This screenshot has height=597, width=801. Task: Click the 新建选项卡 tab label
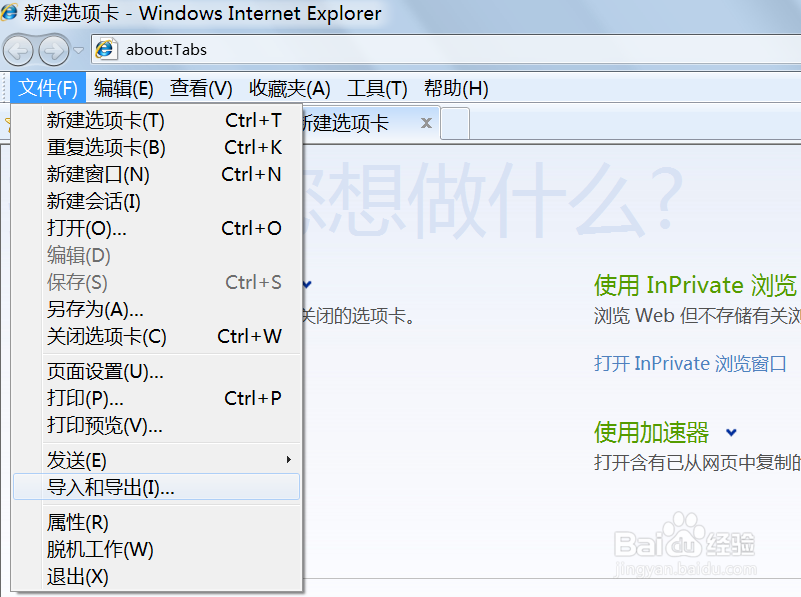[345, 123]
